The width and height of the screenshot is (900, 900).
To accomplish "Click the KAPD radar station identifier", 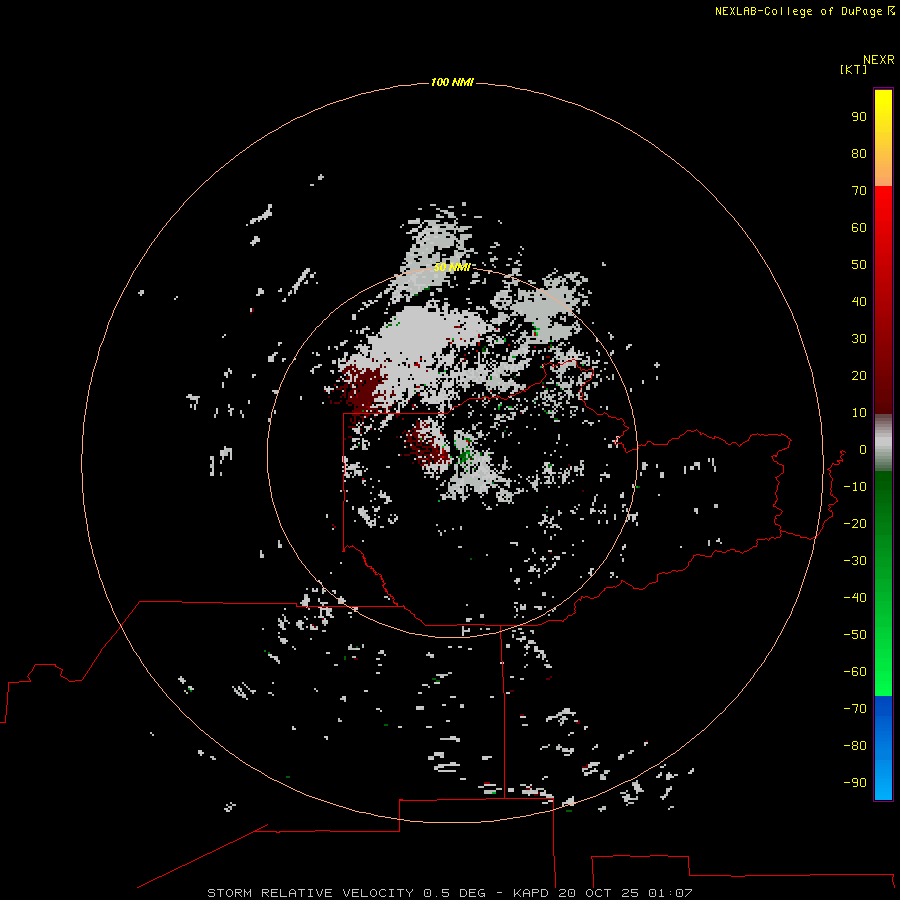I will [x=532, y=893].
